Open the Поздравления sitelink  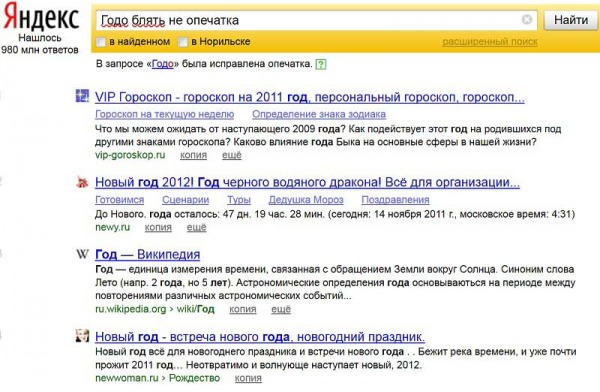tap(395, 200)
